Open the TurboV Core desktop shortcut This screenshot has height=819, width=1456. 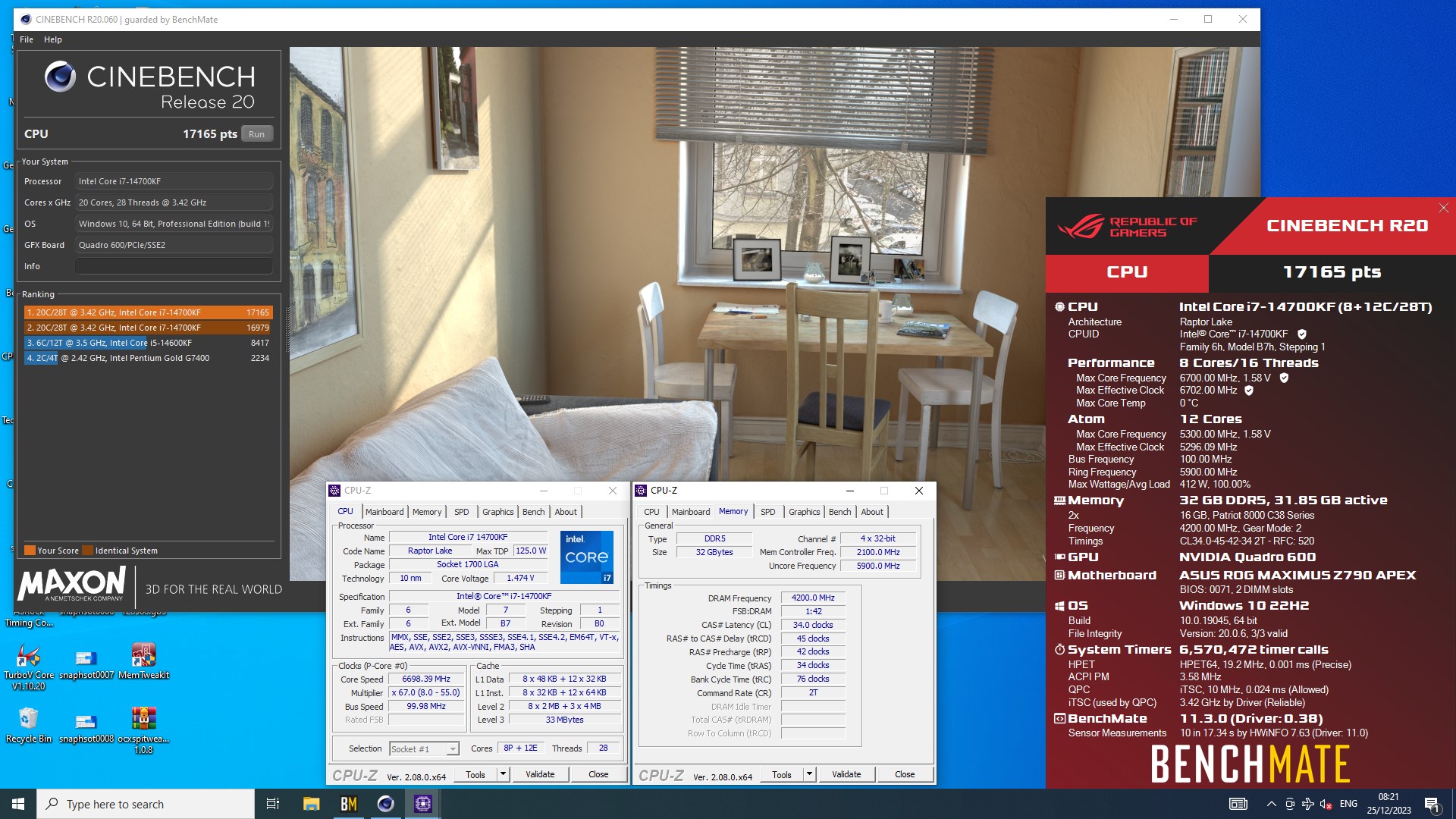[x=29, y=666]
